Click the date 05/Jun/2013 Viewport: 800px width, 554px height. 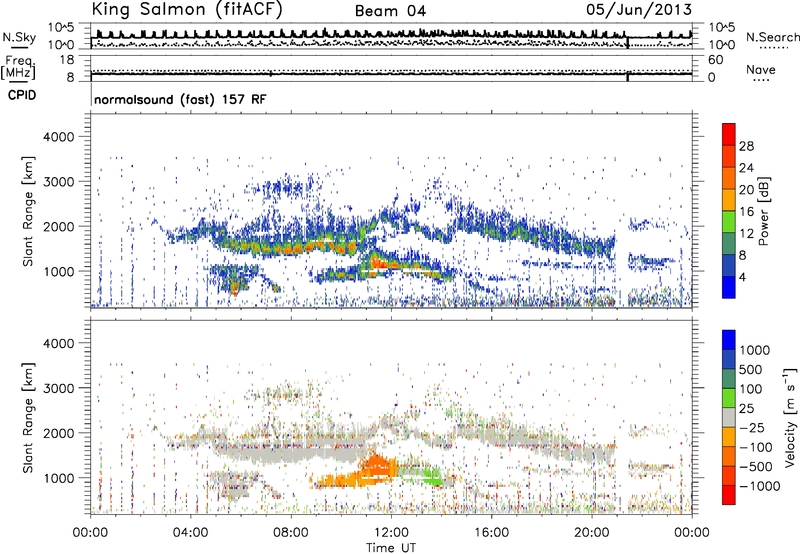coord(639,10)
